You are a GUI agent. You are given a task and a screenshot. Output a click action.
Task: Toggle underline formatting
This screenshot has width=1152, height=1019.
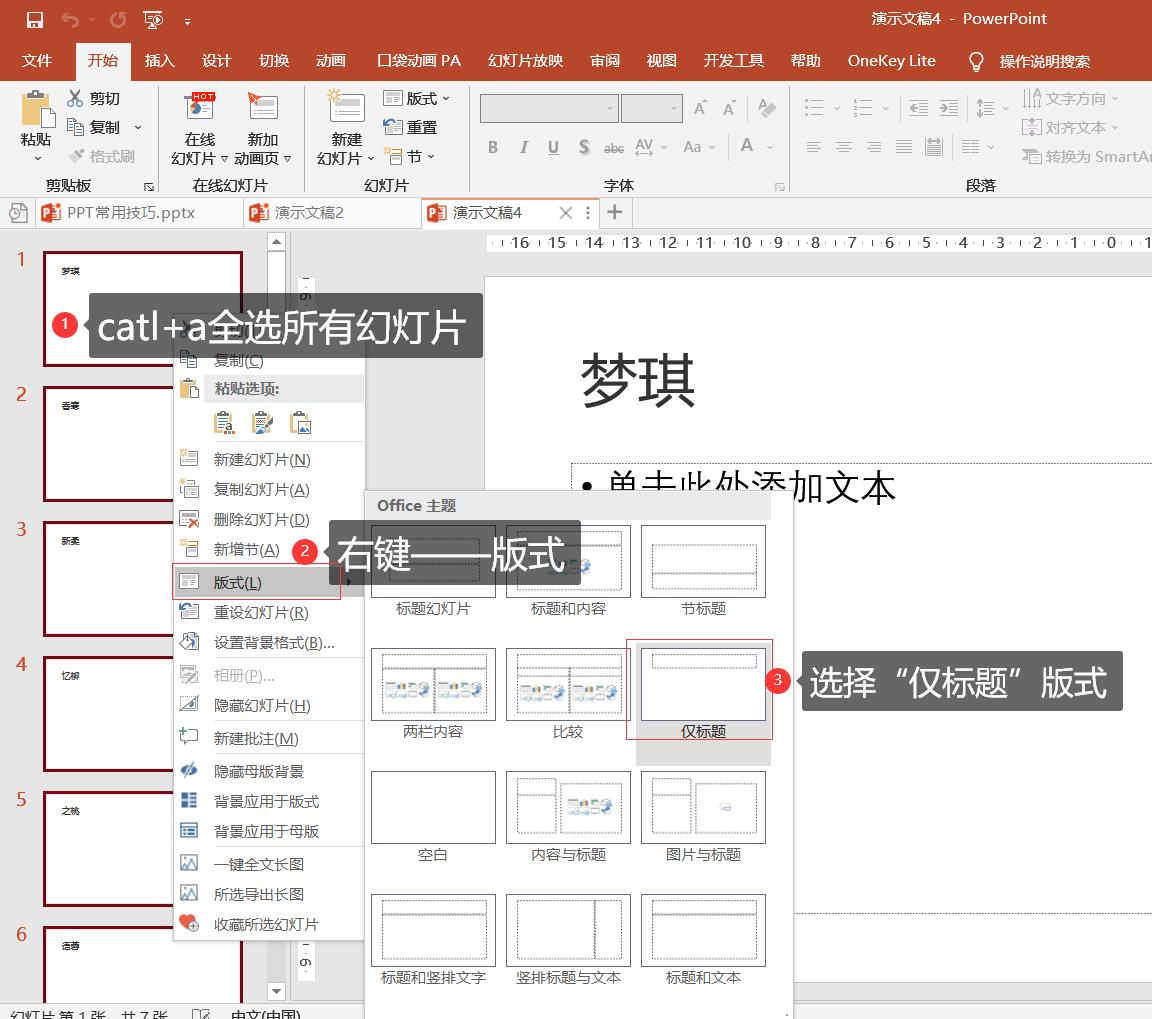point(553,147)
